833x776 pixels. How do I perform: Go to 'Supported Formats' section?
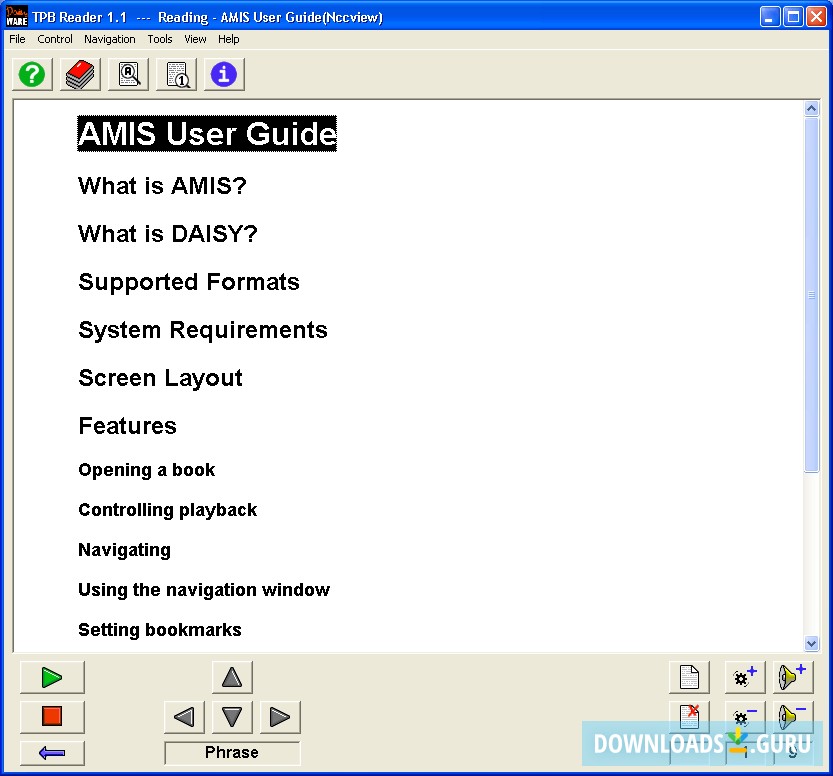189,282
